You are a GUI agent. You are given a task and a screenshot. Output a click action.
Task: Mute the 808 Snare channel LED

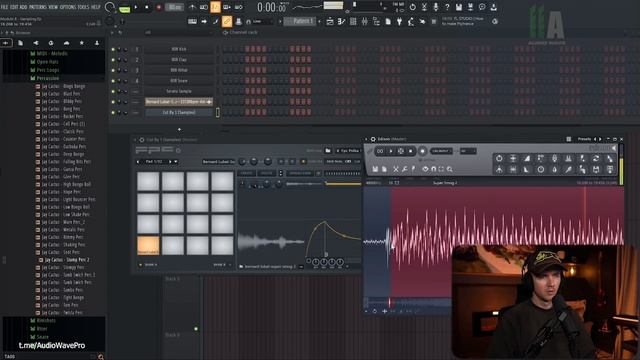pos(113,81)
